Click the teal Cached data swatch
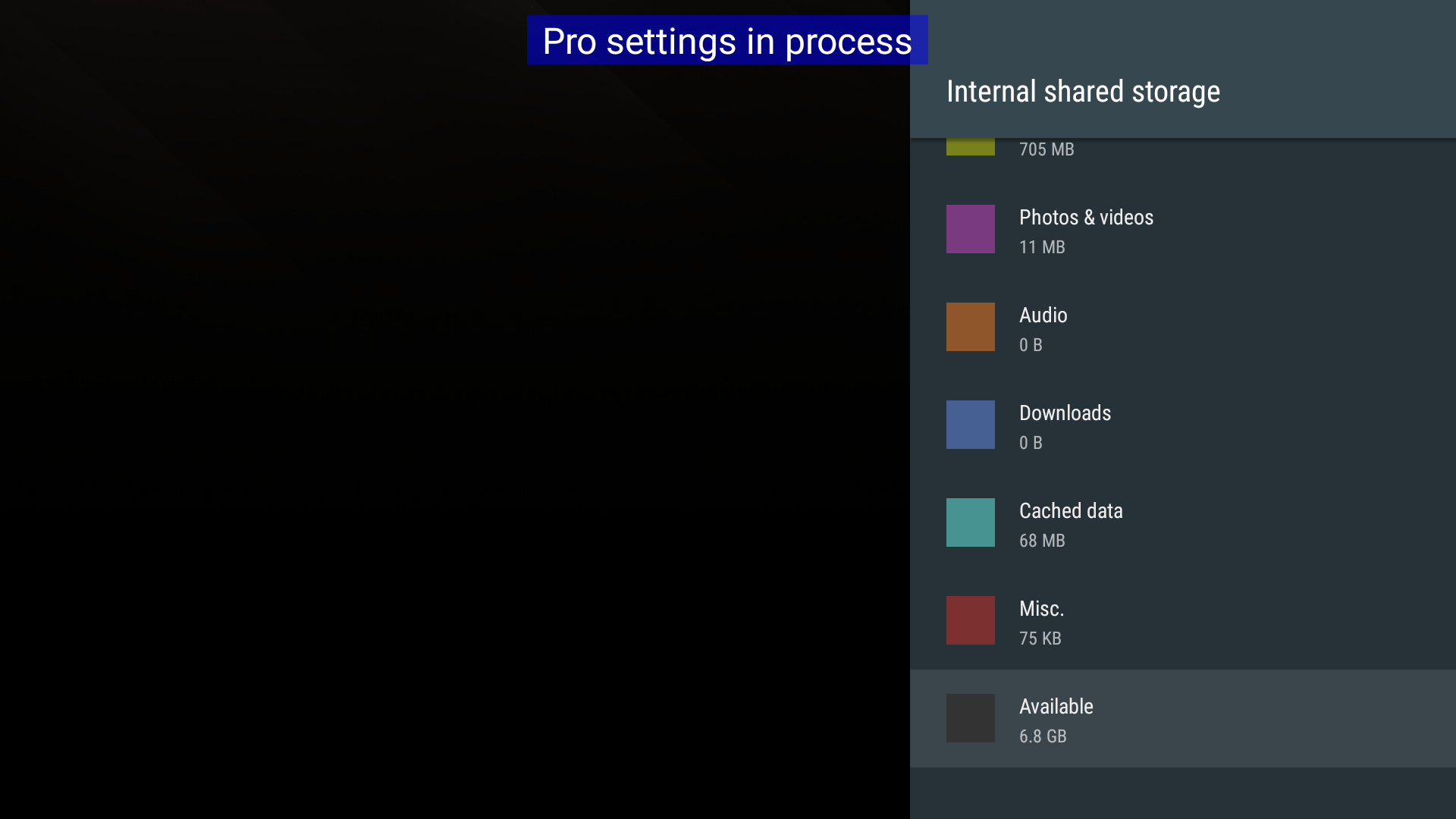The image size is (1456, 819). (x=970, y=522)
